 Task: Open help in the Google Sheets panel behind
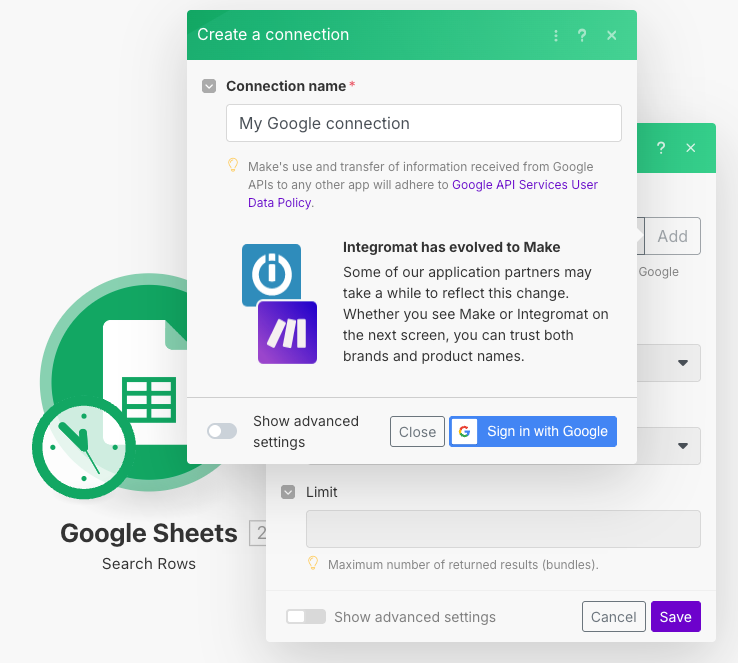[x=661, y=148]
